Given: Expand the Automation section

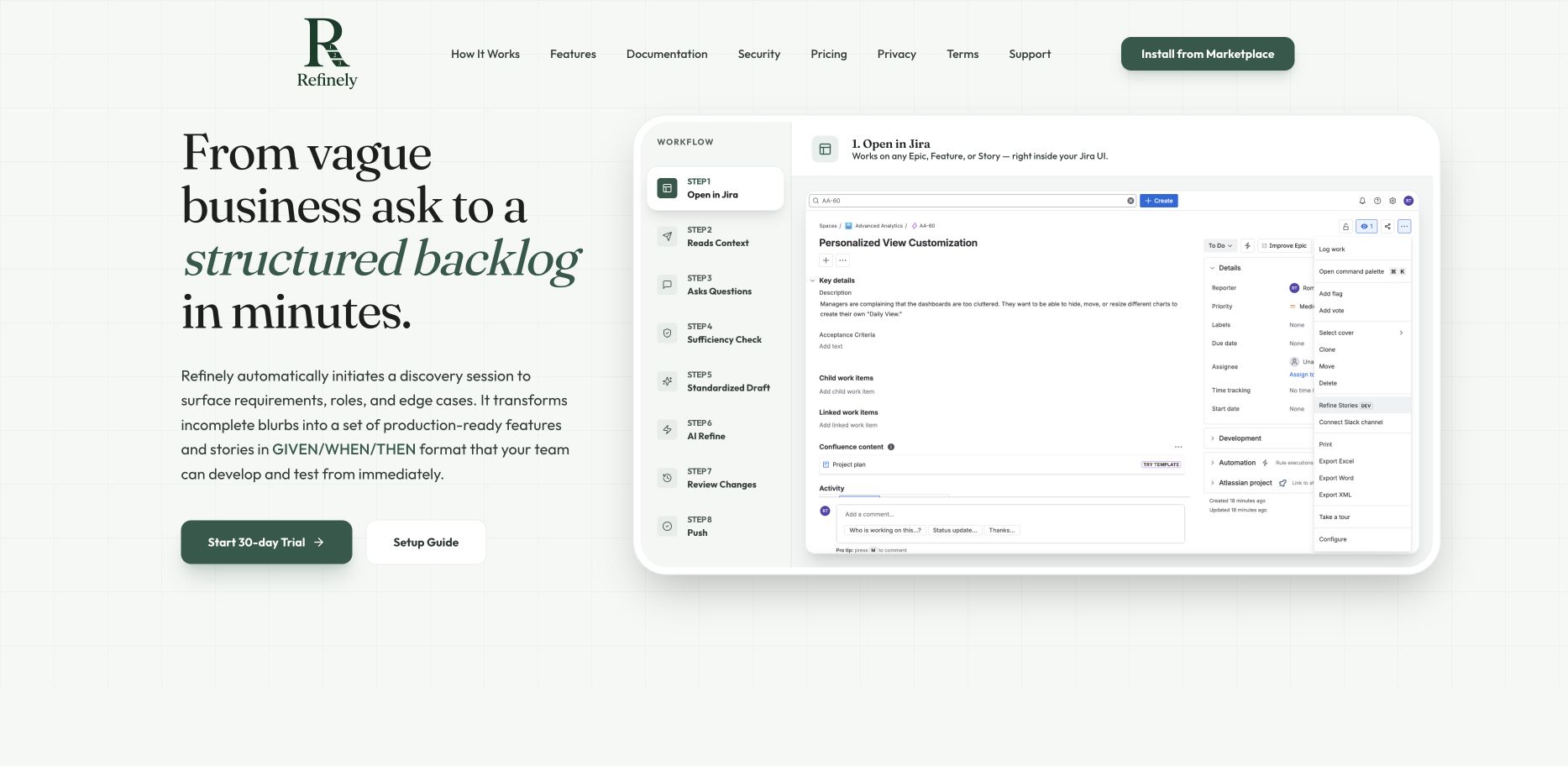Looking at the screenshot, I should [1213, 463].
